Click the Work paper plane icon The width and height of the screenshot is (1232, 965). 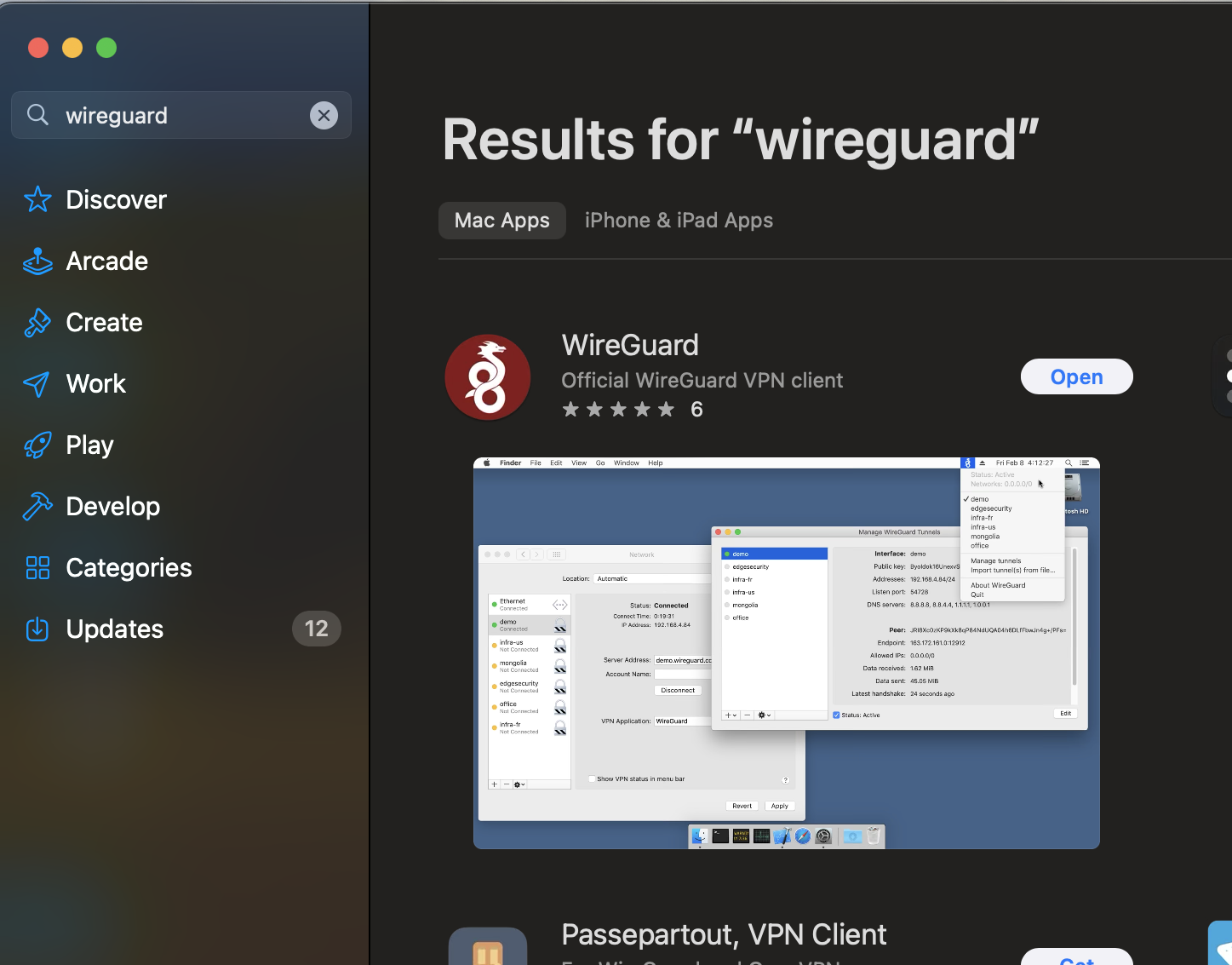[x=37, y=383]
